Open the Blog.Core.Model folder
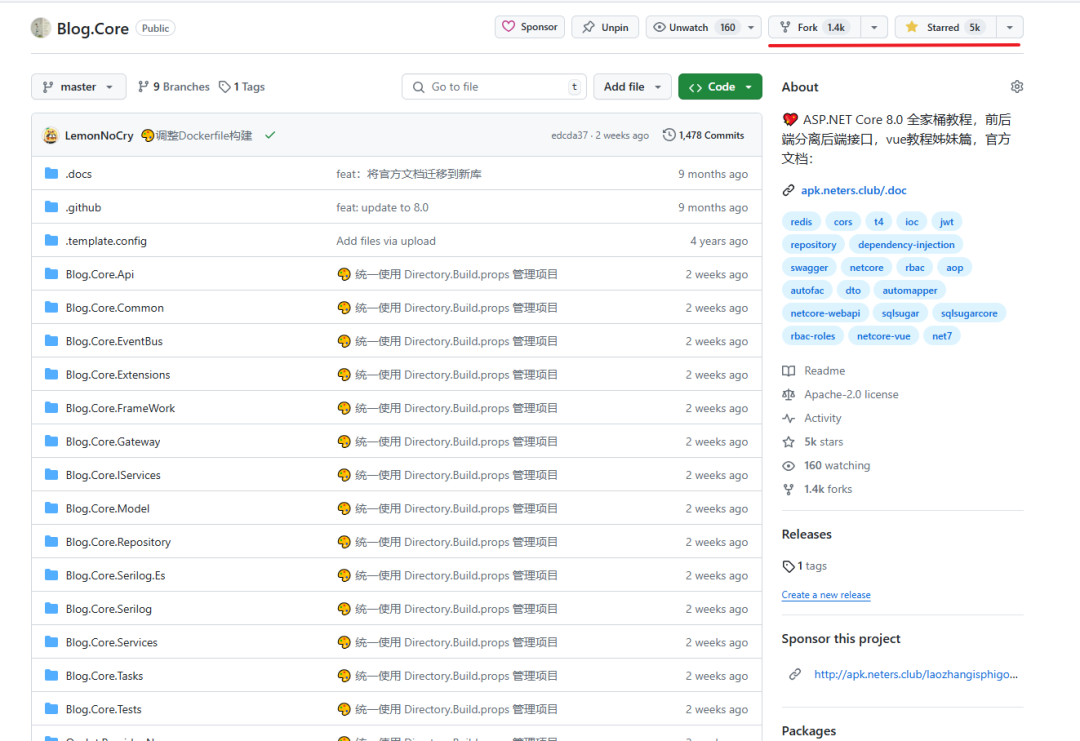 pyautogui.click(x=107, y=508)
